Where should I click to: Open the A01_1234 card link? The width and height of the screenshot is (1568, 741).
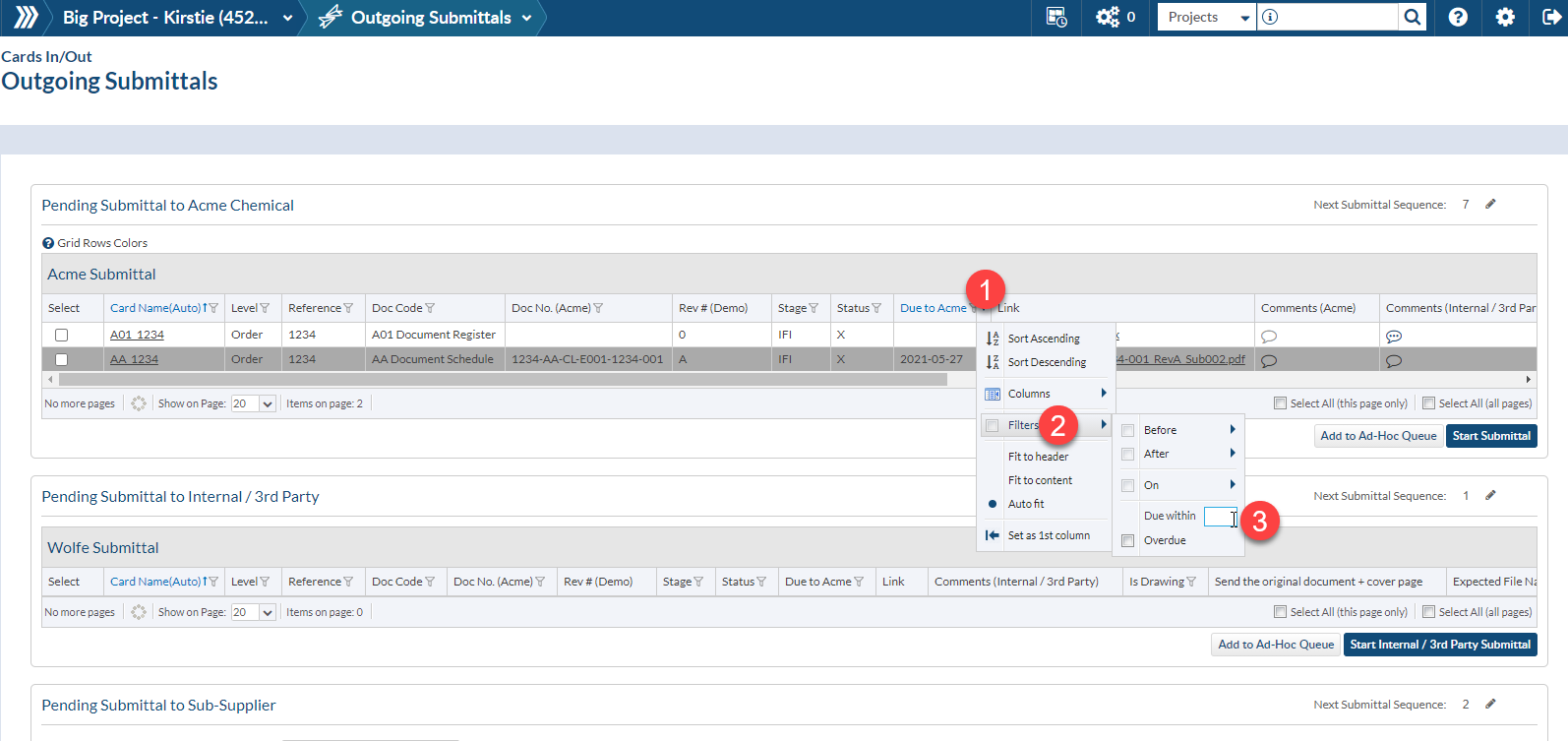(137, 335)
